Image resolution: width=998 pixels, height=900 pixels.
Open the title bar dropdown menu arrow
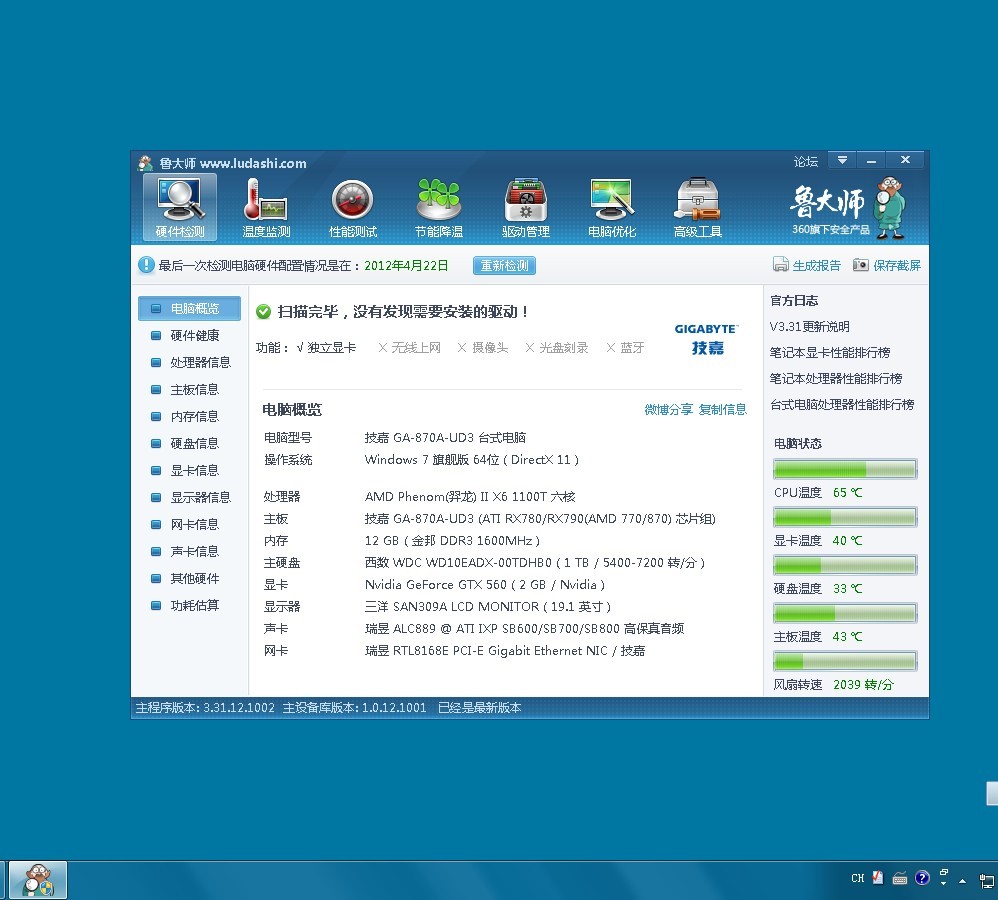pos(842,160)
